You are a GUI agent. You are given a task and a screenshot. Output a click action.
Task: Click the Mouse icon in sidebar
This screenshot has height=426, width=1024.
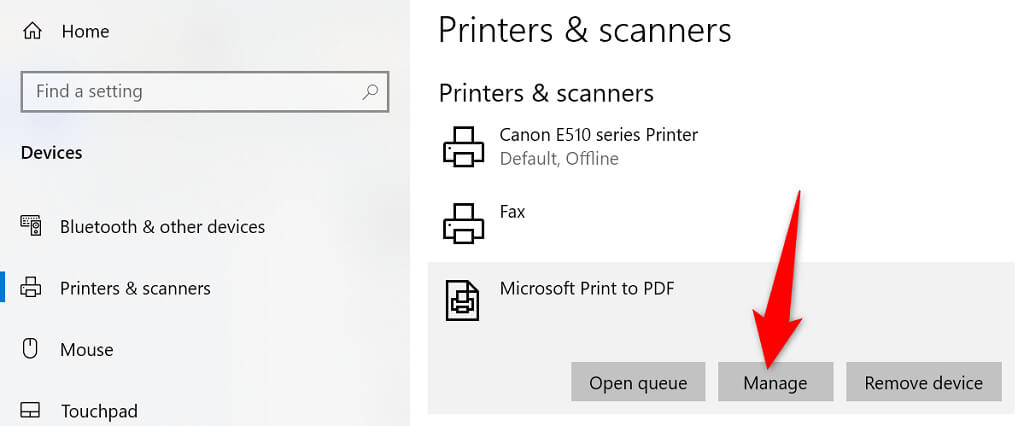click(31, 349)
